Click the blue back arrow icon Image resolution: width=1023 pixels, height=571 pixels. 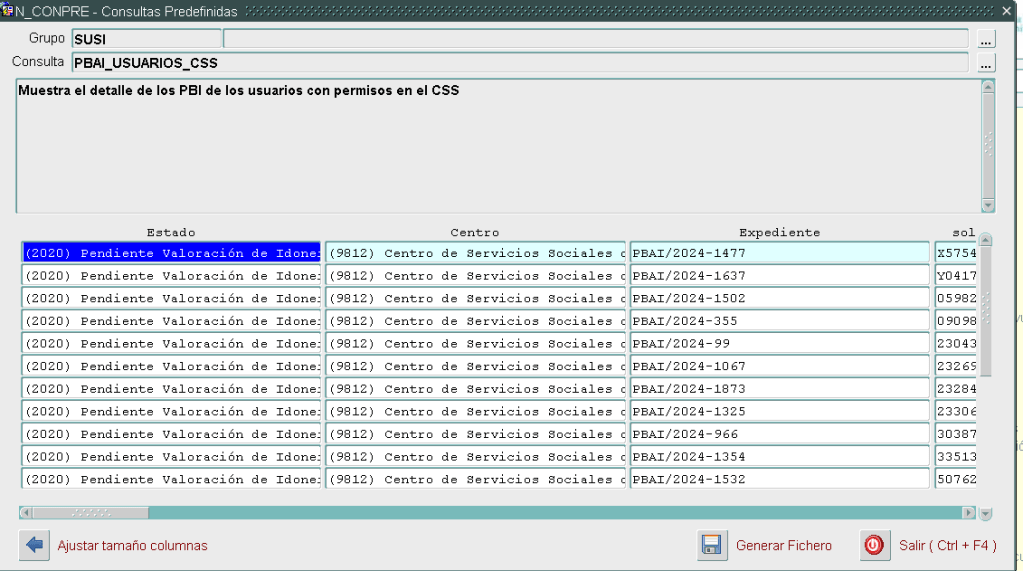click(x=34, y=545)
